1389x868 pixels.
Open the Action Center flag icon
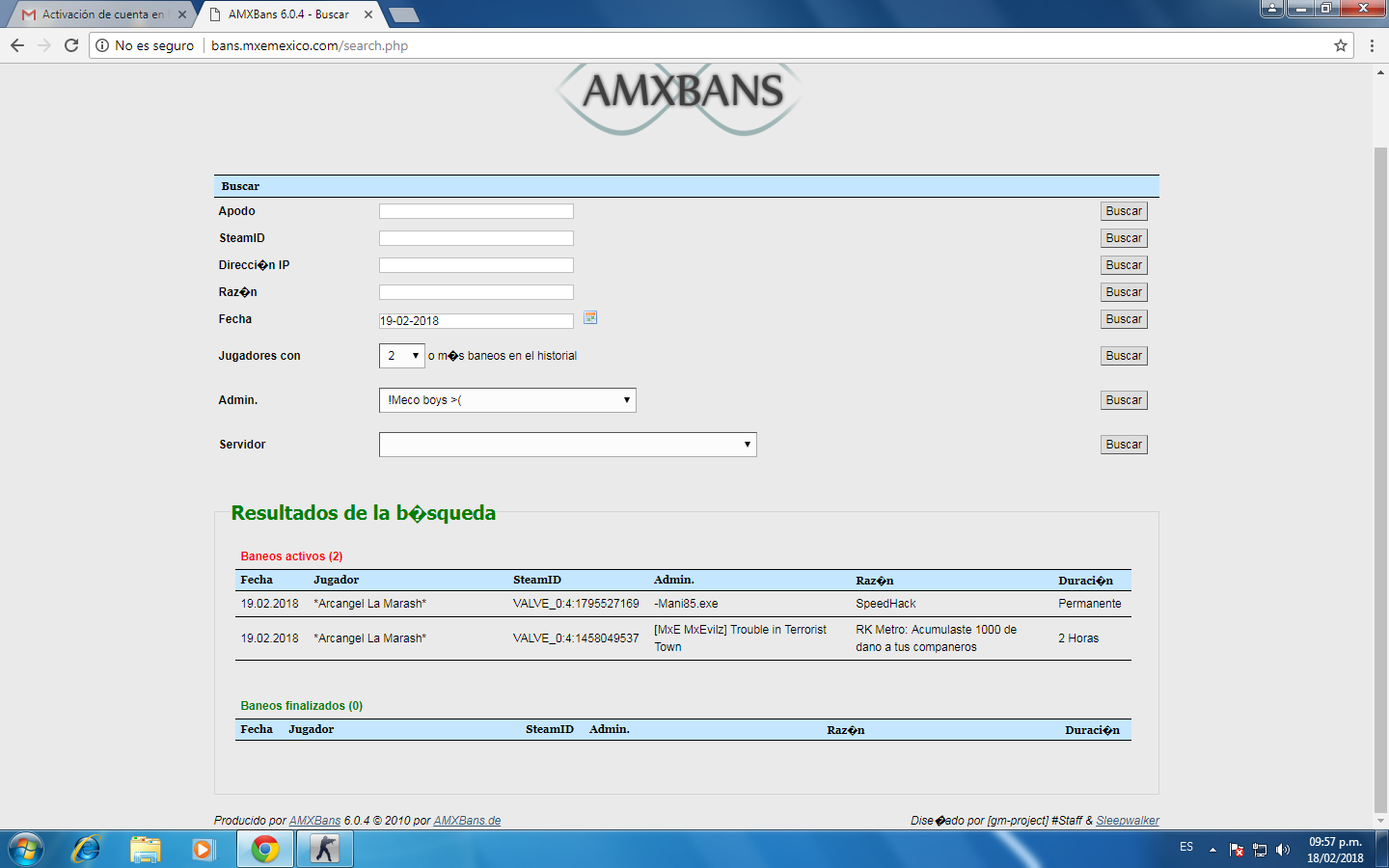(1237, 850)
